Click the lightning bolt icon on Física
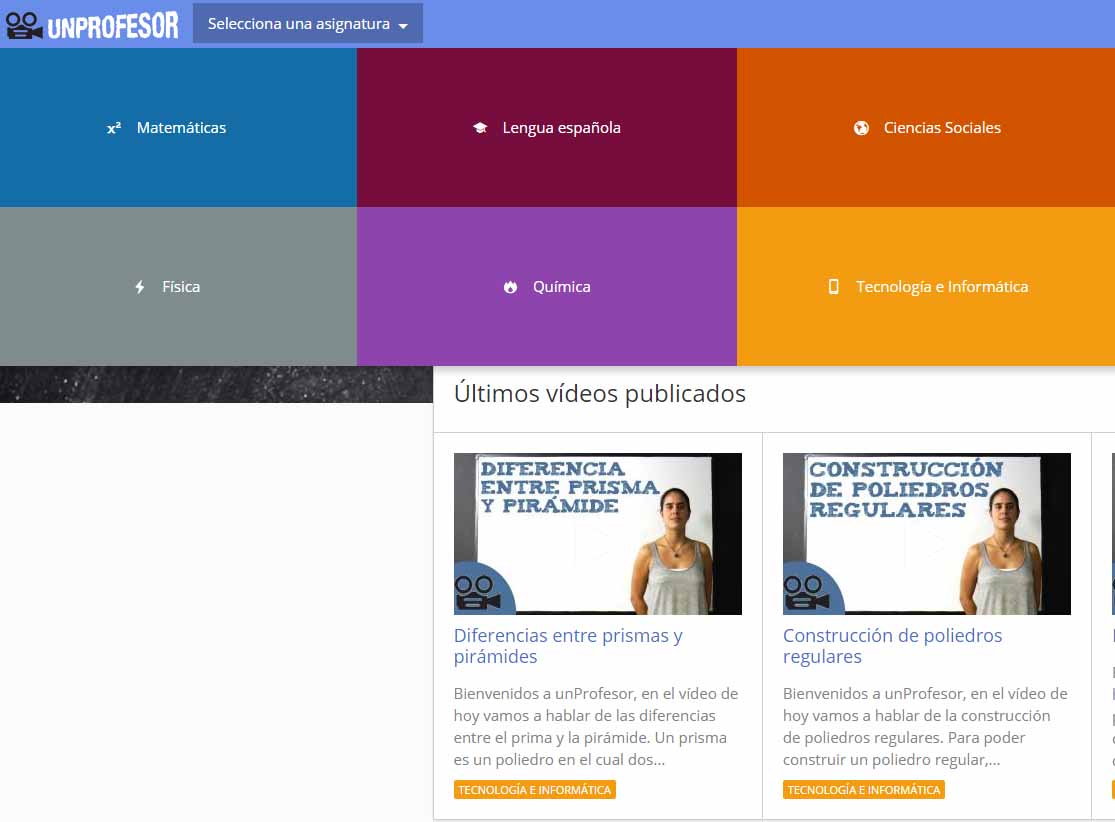This screenshot has width=1115, height=822. point(140,286)
